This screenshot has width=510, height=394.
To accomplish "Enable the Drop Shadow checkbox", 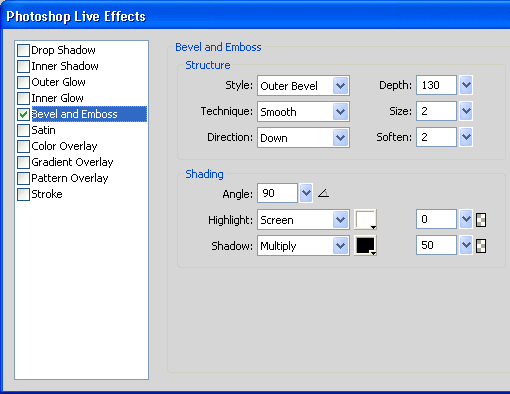I will 23,50.
